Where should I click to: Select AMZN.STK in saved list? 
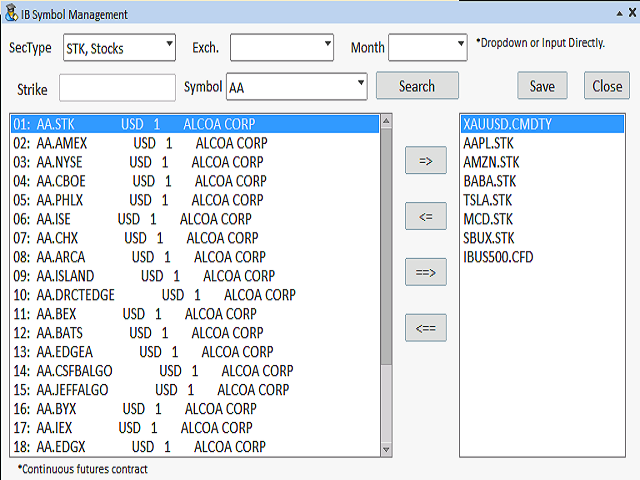pos(542,162)
